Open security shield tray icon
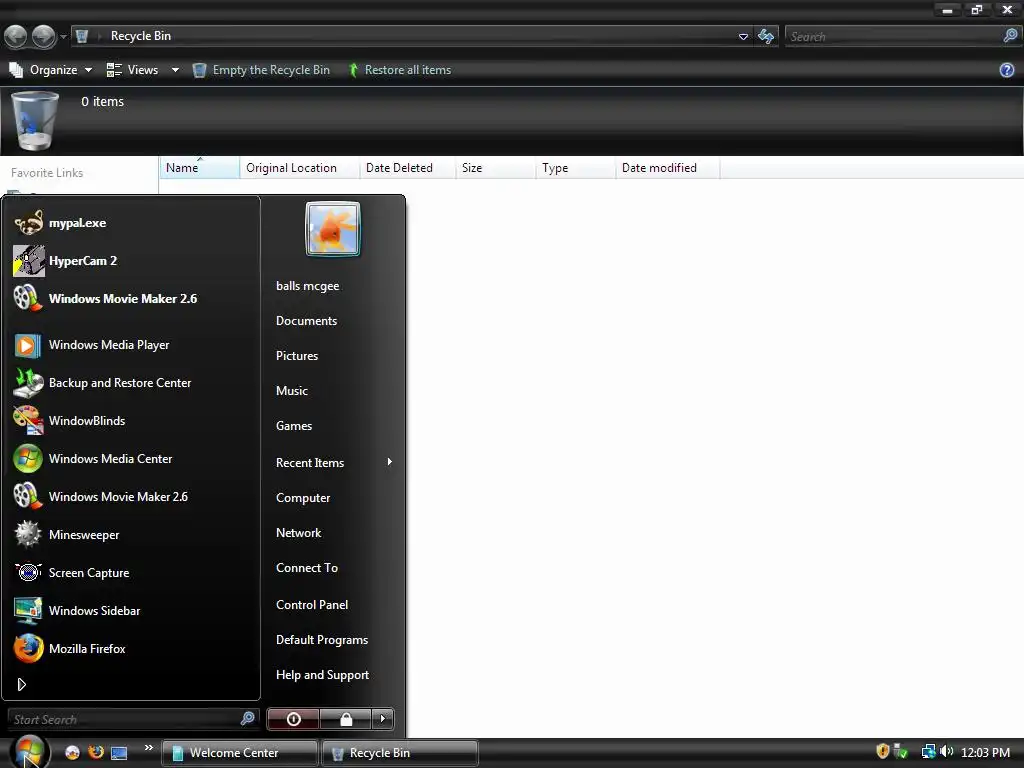Screen dimensions: 1024x768 883,751
